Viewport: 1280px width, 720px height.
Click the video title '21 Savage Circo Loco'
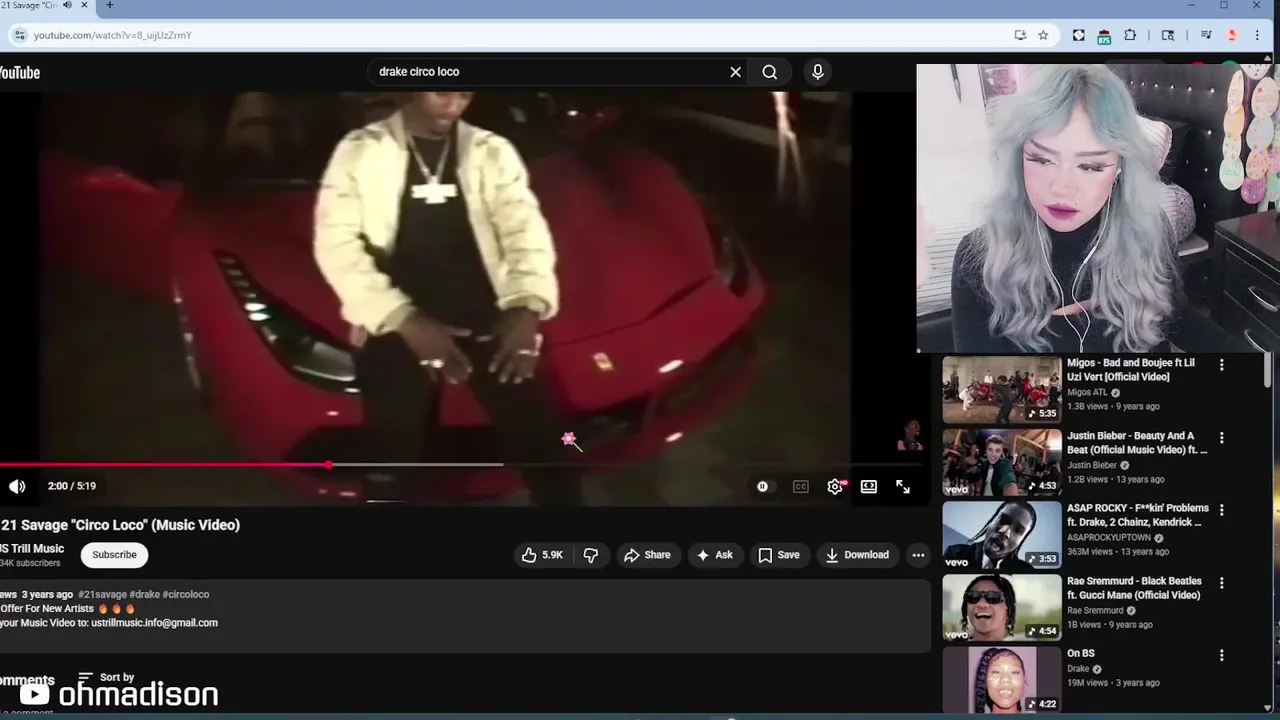tap(120, 525)
